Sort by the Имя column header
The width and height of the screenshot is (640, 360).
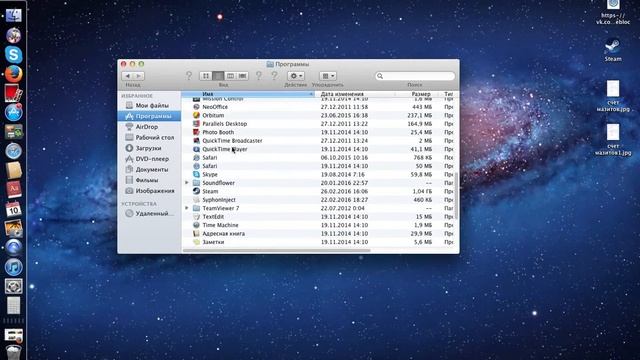pos(248,94)
